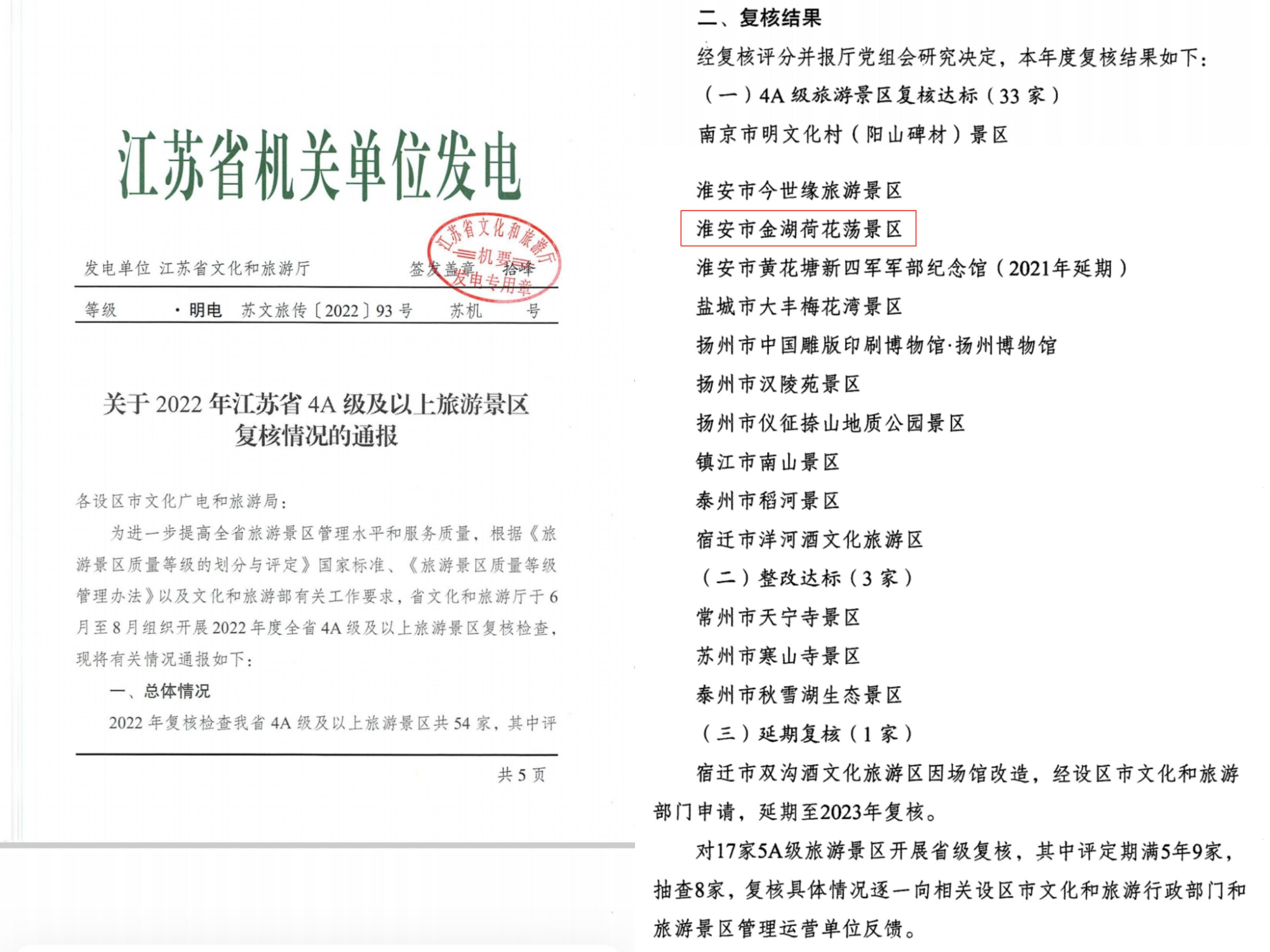
Task: Click the heading 一、总体情况
Action: pyautogui.click(x=159, y=691)
